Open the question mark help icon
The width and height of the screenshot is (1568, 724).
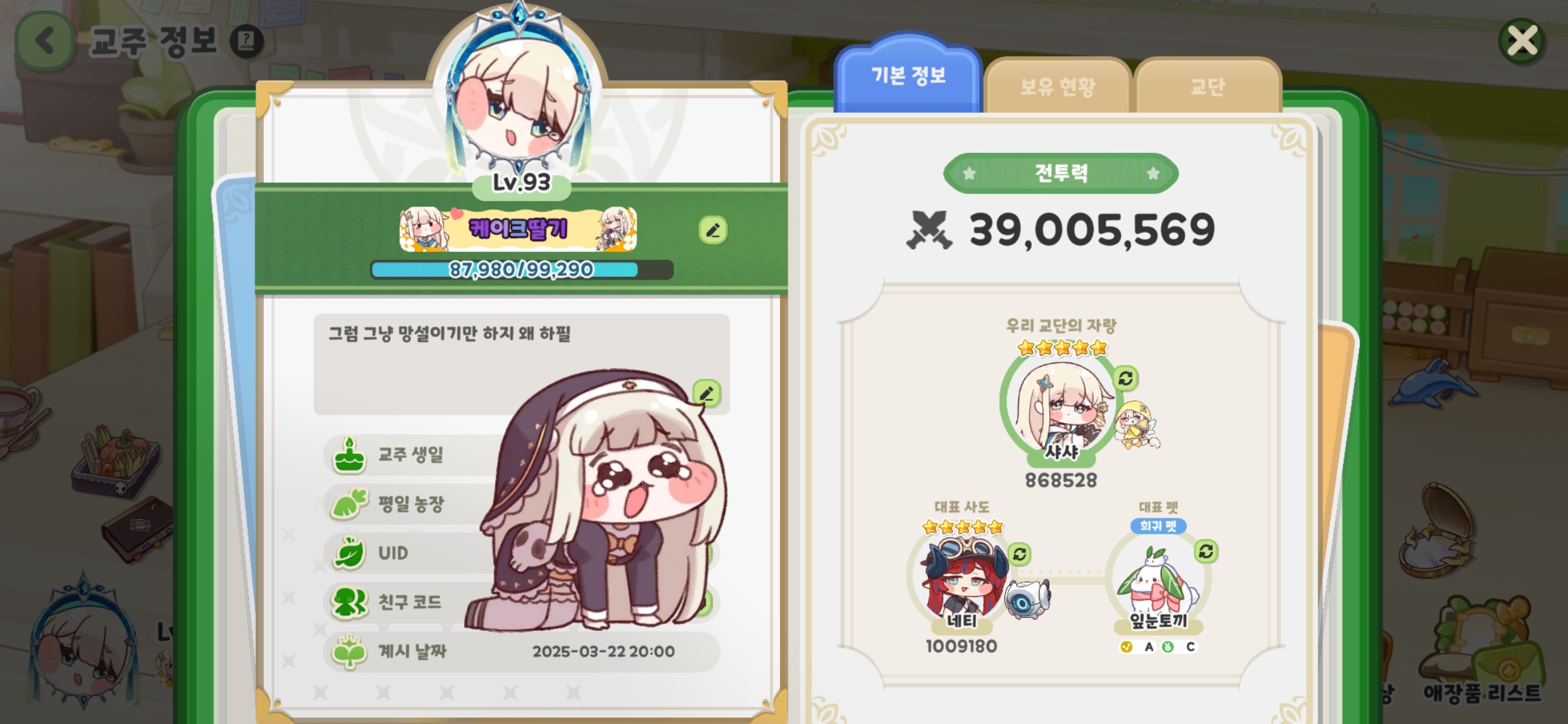(247, 42)
